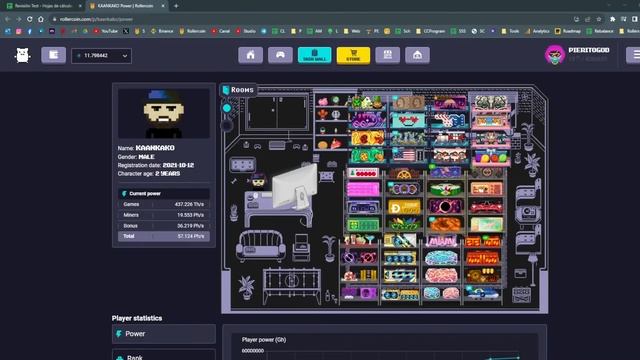
Task: Select the Bonus power row
Action: tap(164, 225)
